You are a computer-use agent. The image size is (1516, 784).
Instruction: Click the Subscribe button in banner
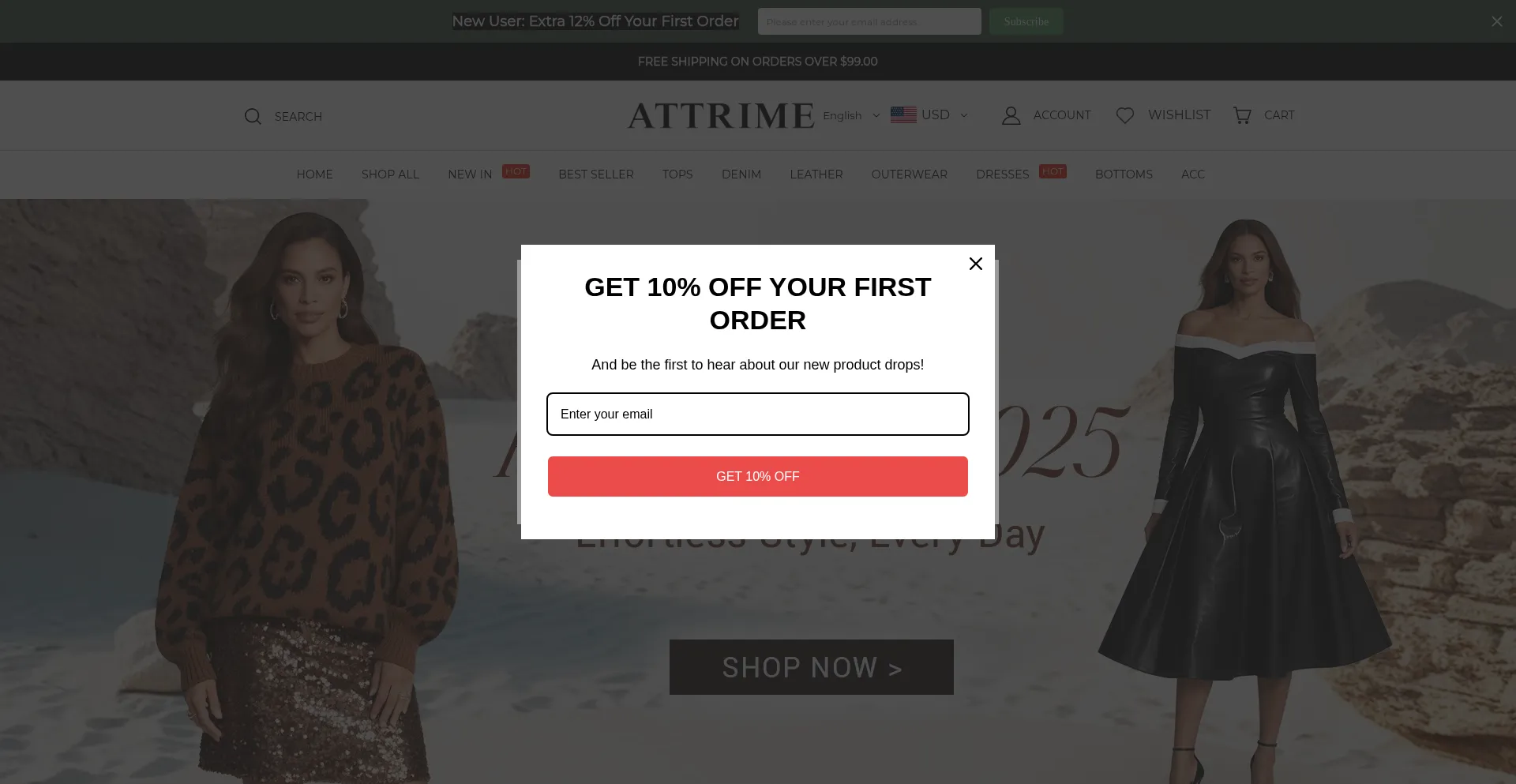(1026, 21)
